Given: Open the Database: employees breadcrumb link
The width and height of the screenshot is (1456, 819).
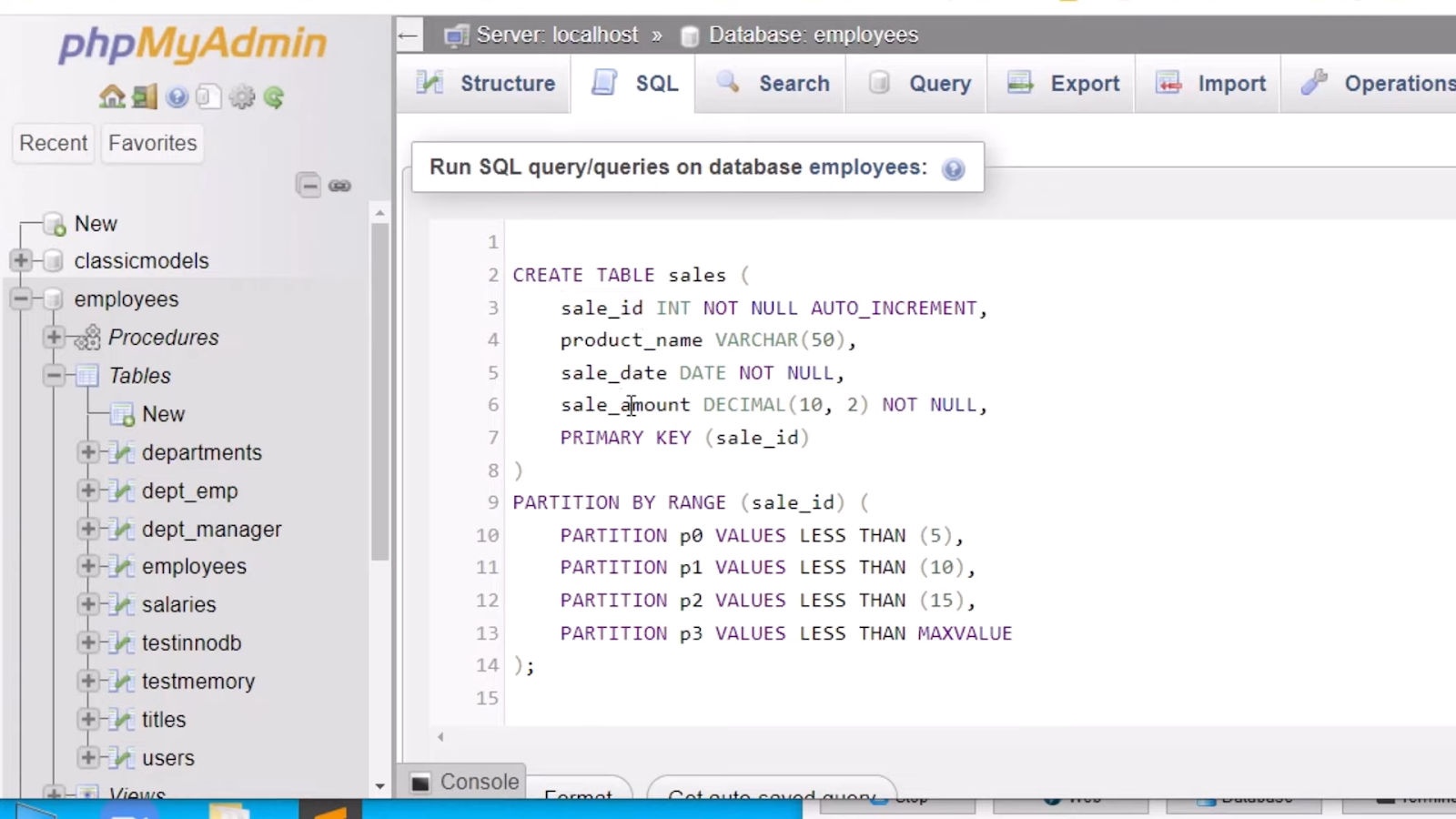Looking at the screenshot, I should pos(814,35).
